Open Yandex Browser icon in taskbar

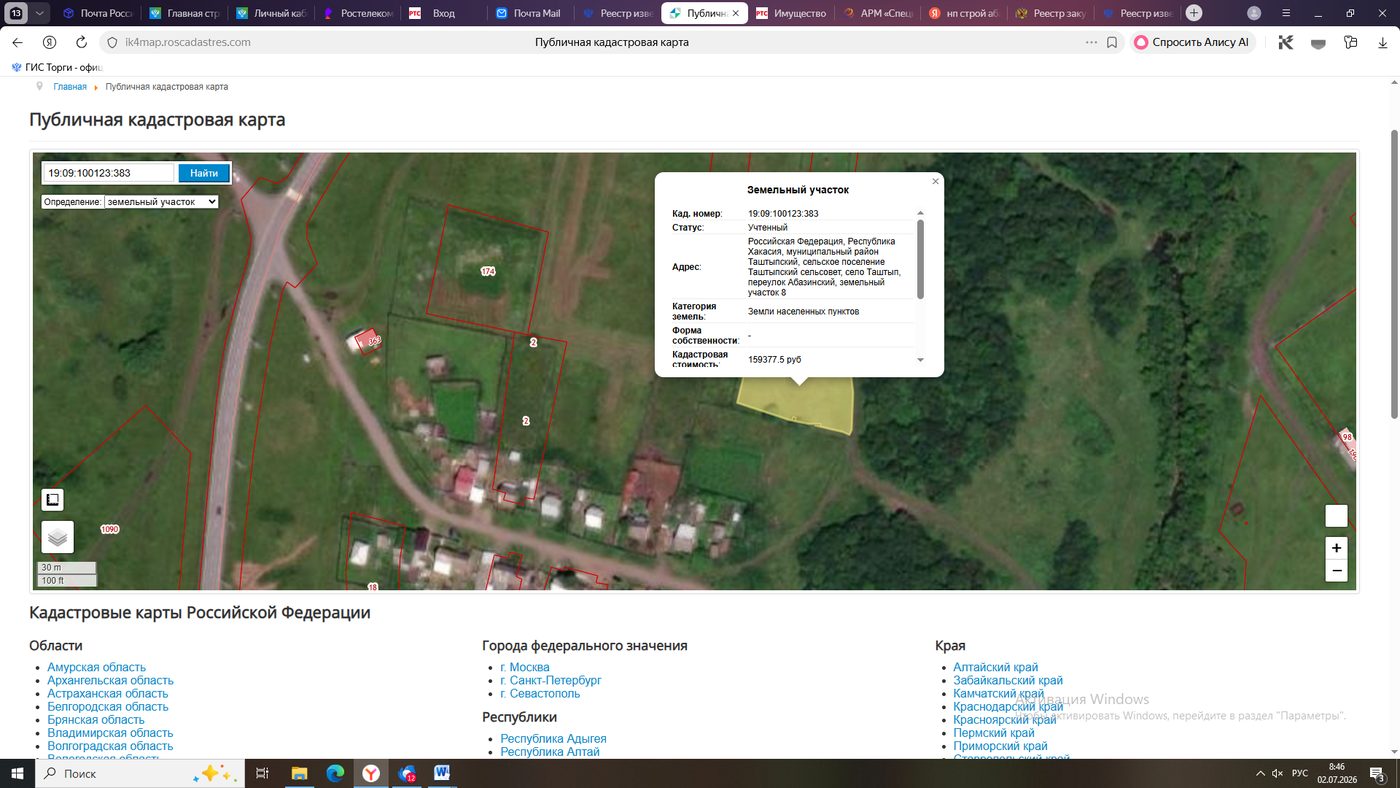[371, 773]
